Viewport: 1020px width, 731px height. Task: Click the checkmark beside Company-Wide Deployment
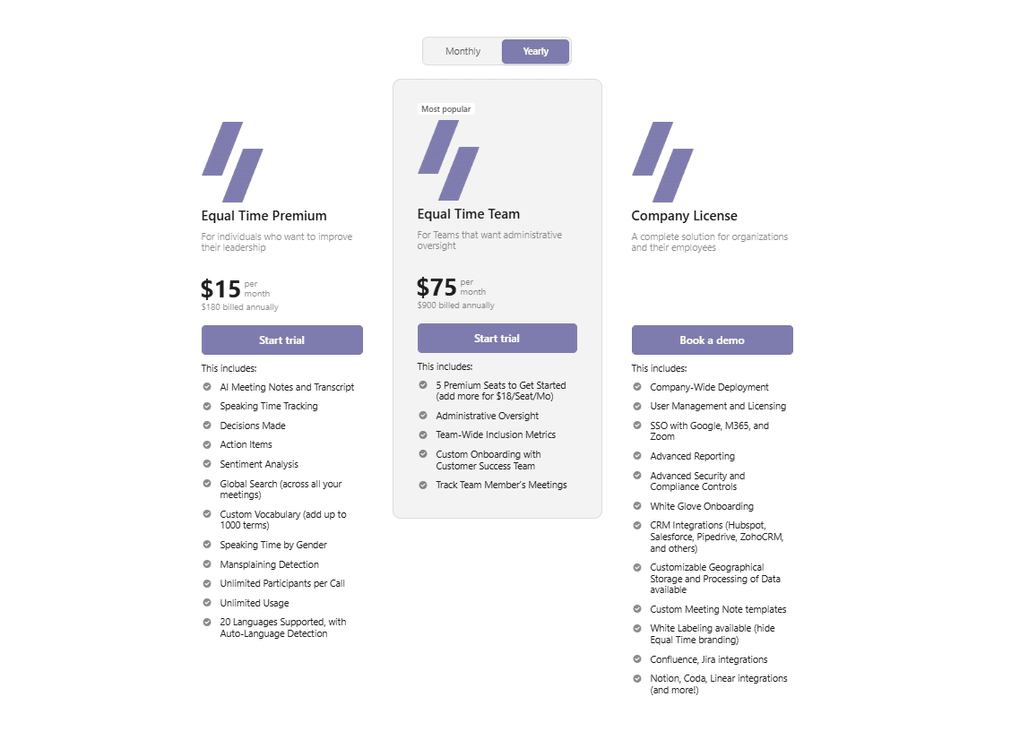[x=636, y=387]
